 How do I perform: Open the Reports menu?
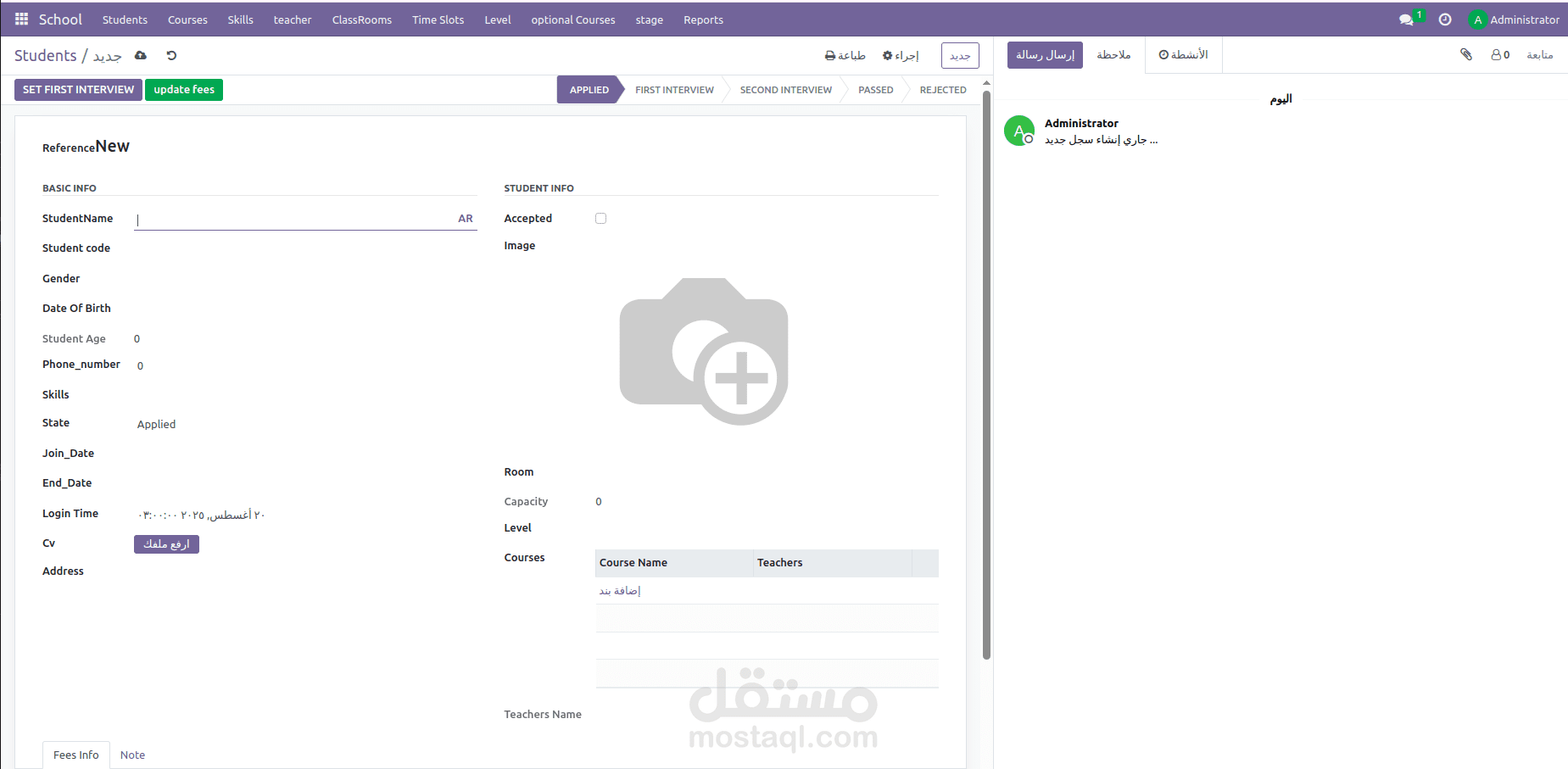point(703,20)
